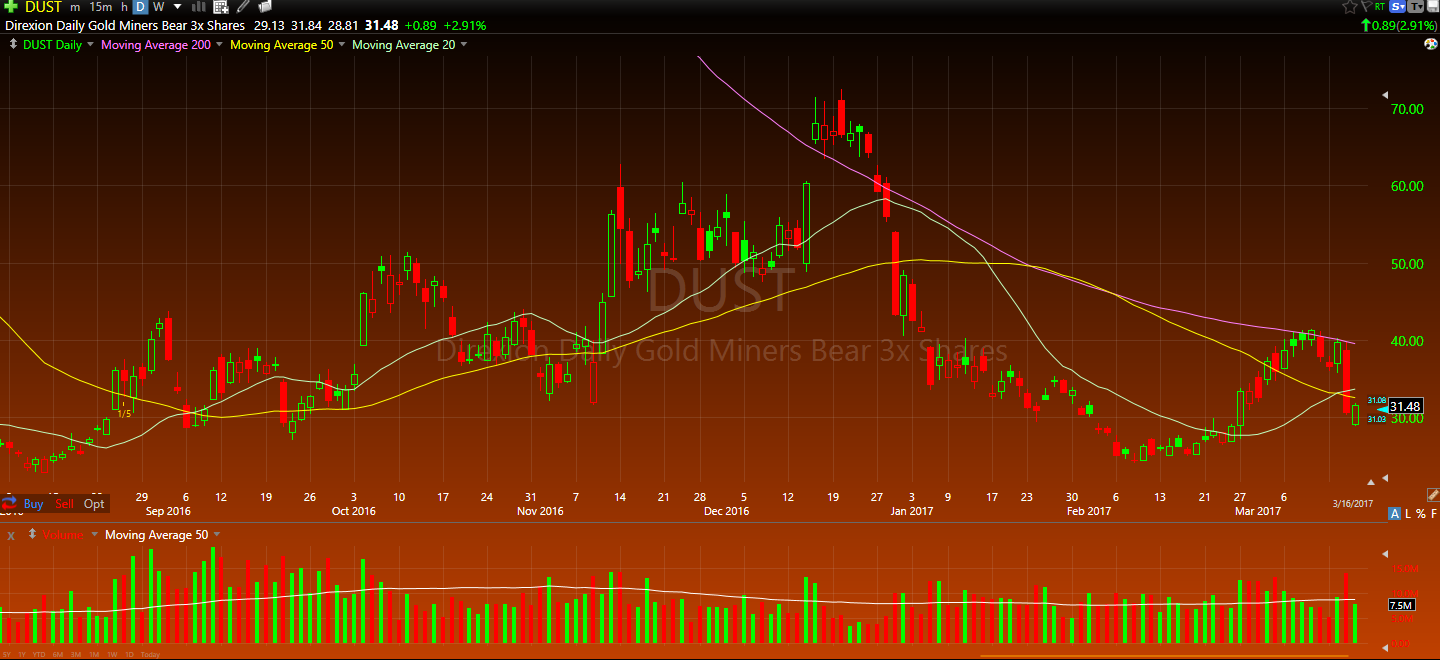Close the Volume pane with x
Screen dimensions: 1440x660
[11, 535]
